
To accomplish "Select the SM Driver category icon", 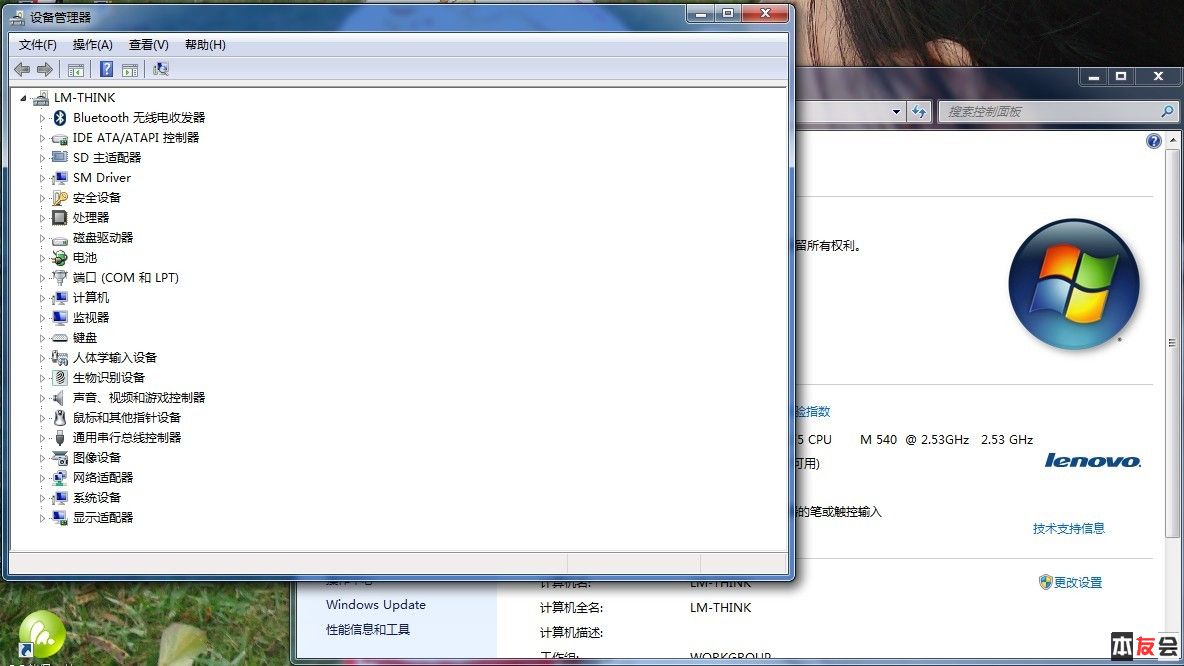I will tap(60, 177).
